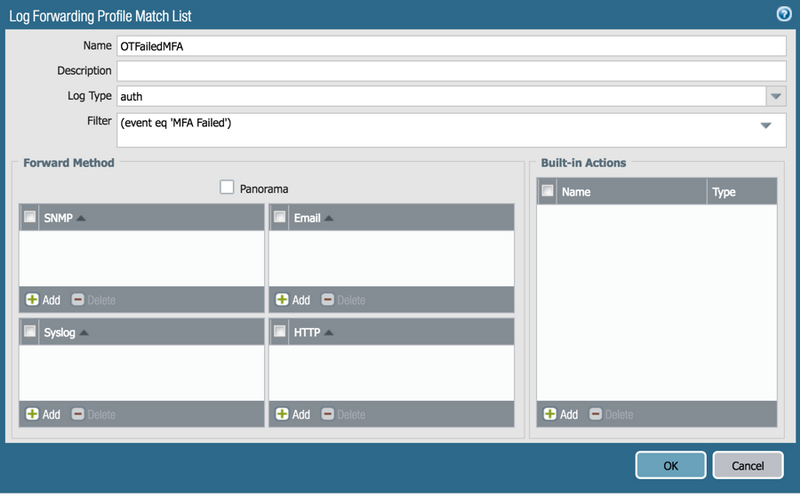Expand the Filter dropdown arrow
Image resolution: width=800 pixels, height=494 pixels.
coord(766,125)
